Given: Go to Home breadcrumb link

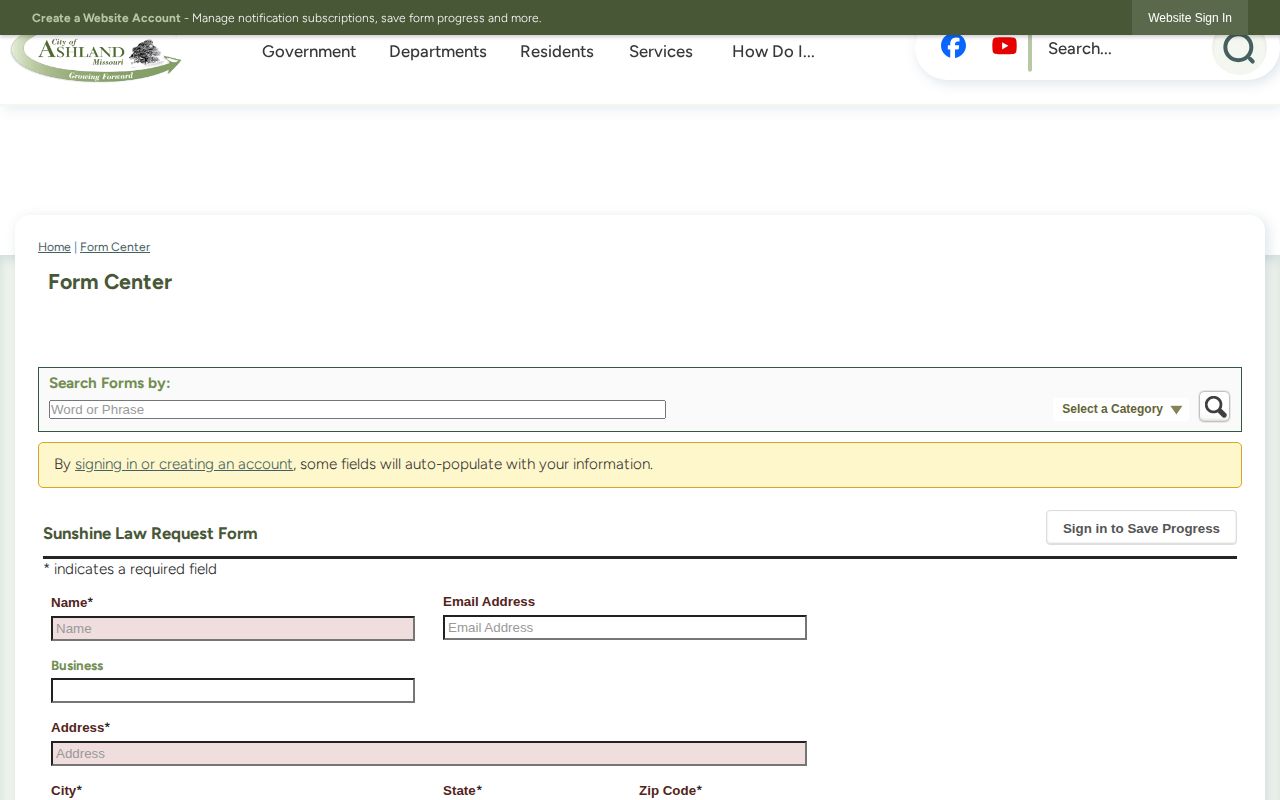Looking at the screenshot, I should 54,247.
